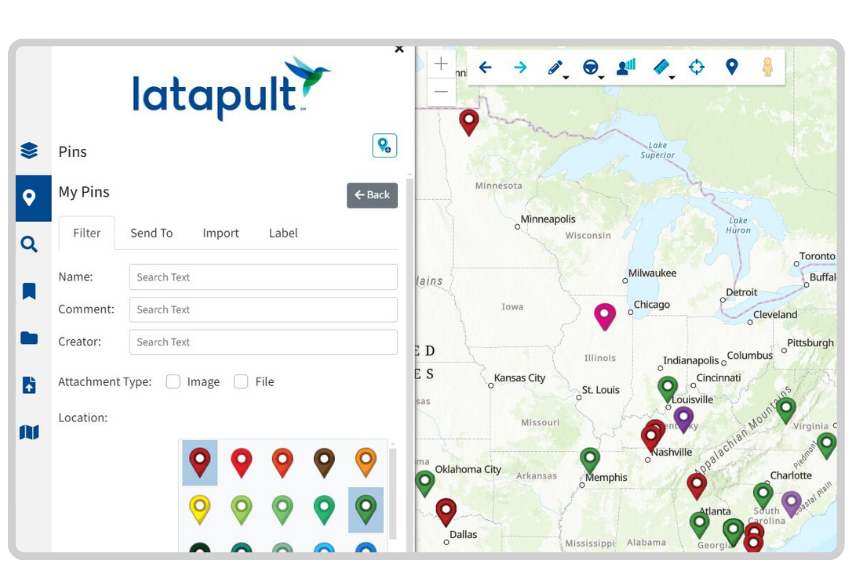
Task: Zoom out on the map
Action: point(441,91)
